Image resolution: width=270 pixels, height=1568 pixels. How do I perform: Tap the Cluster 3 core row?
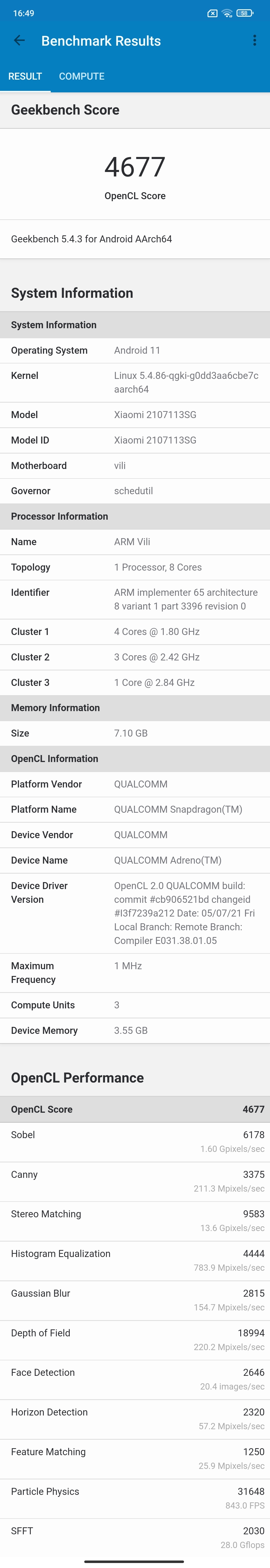135,682
